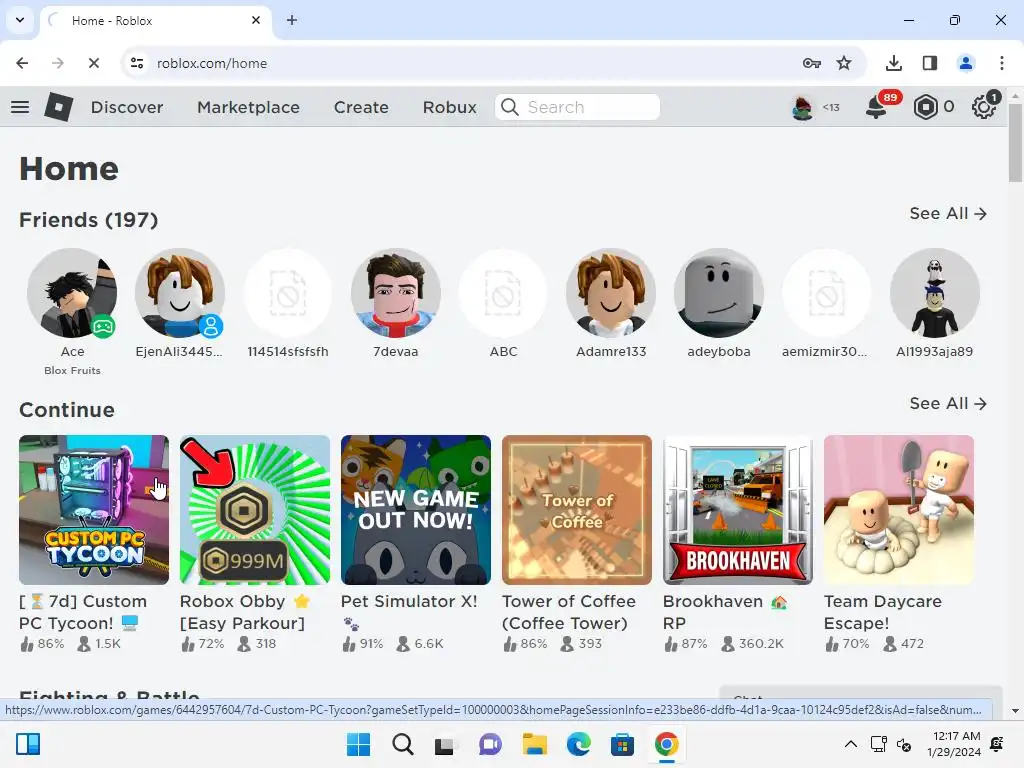Viewport: 1024px width, 768px height.
Task: Open the Robux balance icon
Action: coord(925,107)
